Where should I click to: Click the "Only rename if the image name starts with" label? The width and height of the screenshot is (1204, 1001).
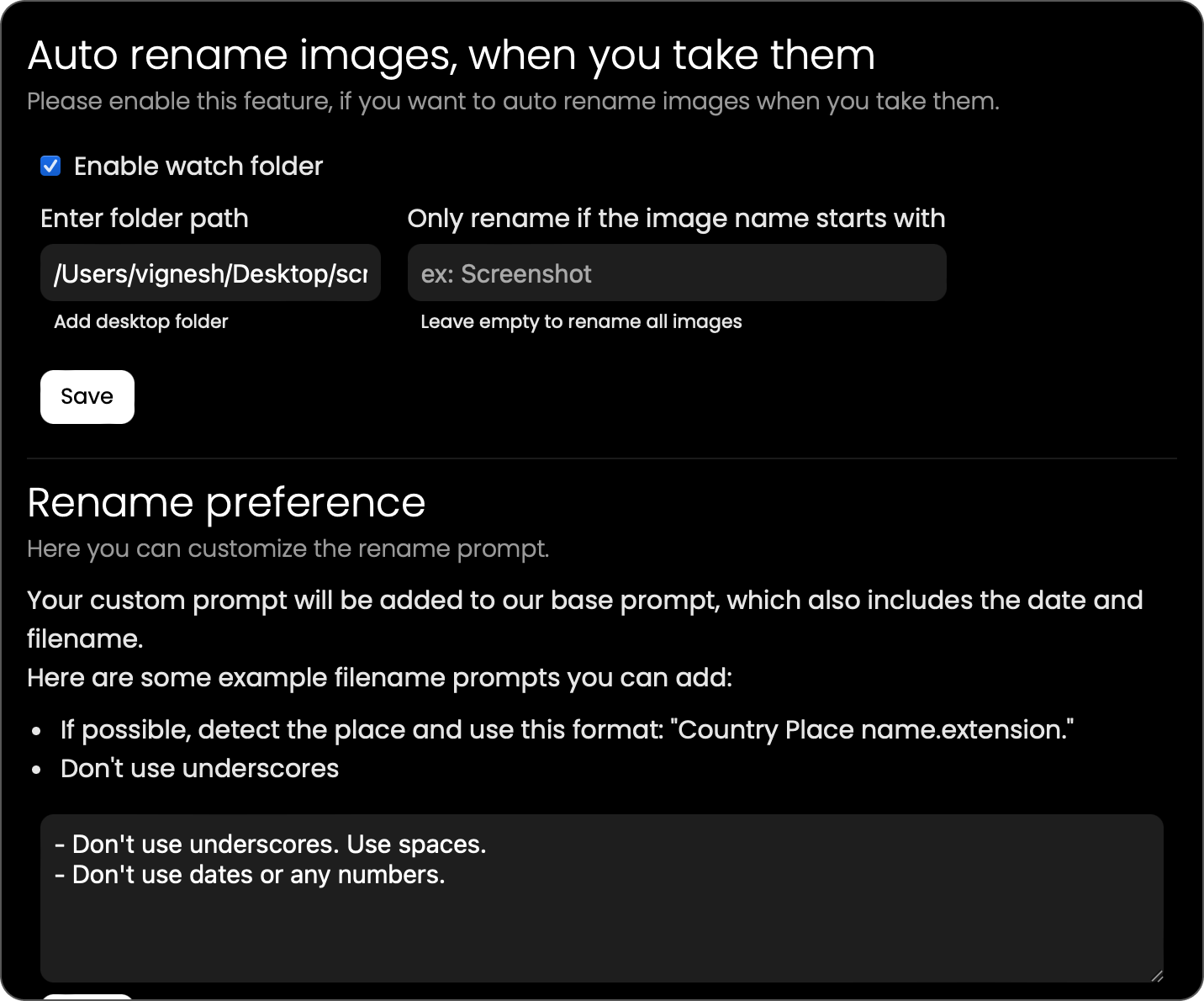coord(676,219)
